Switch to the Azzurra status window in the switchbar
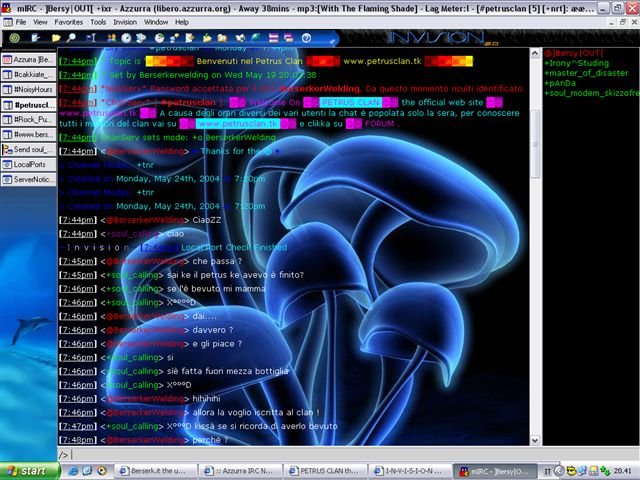This screenshot has width=640, height=480. click(29, 59)
